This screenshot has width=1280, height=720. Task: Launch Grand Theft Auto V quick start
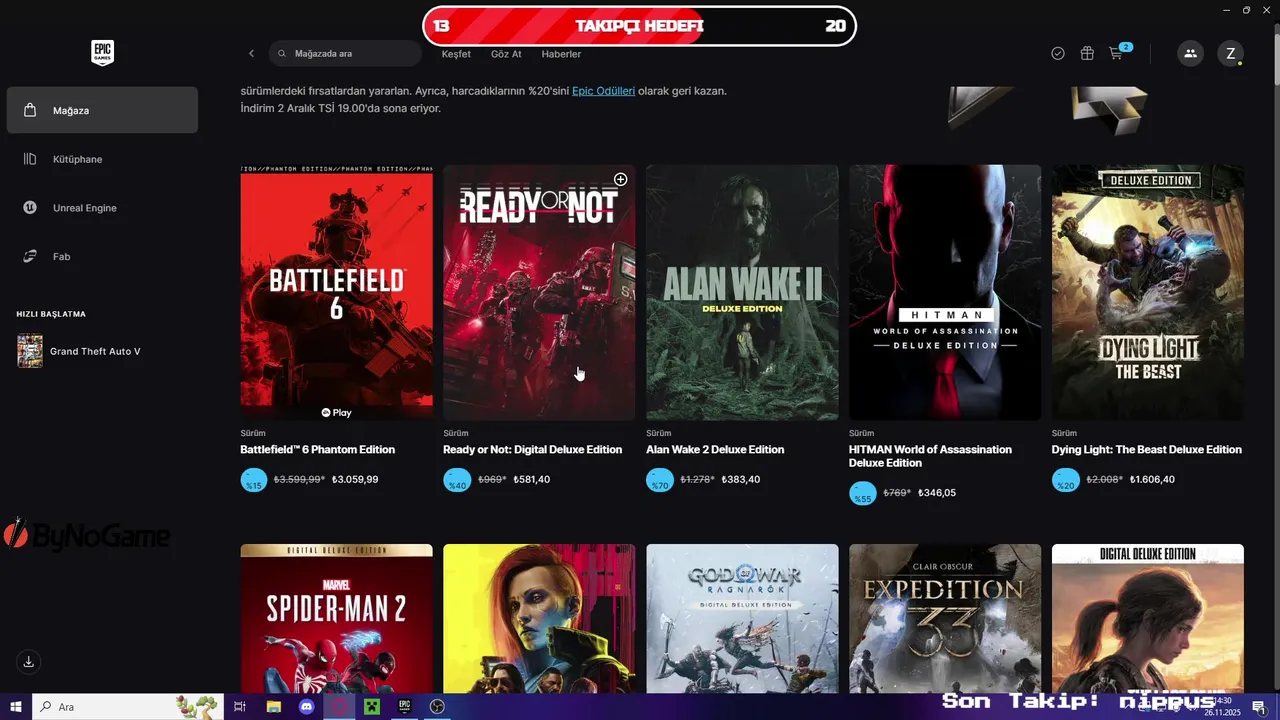tap(80, 351)
